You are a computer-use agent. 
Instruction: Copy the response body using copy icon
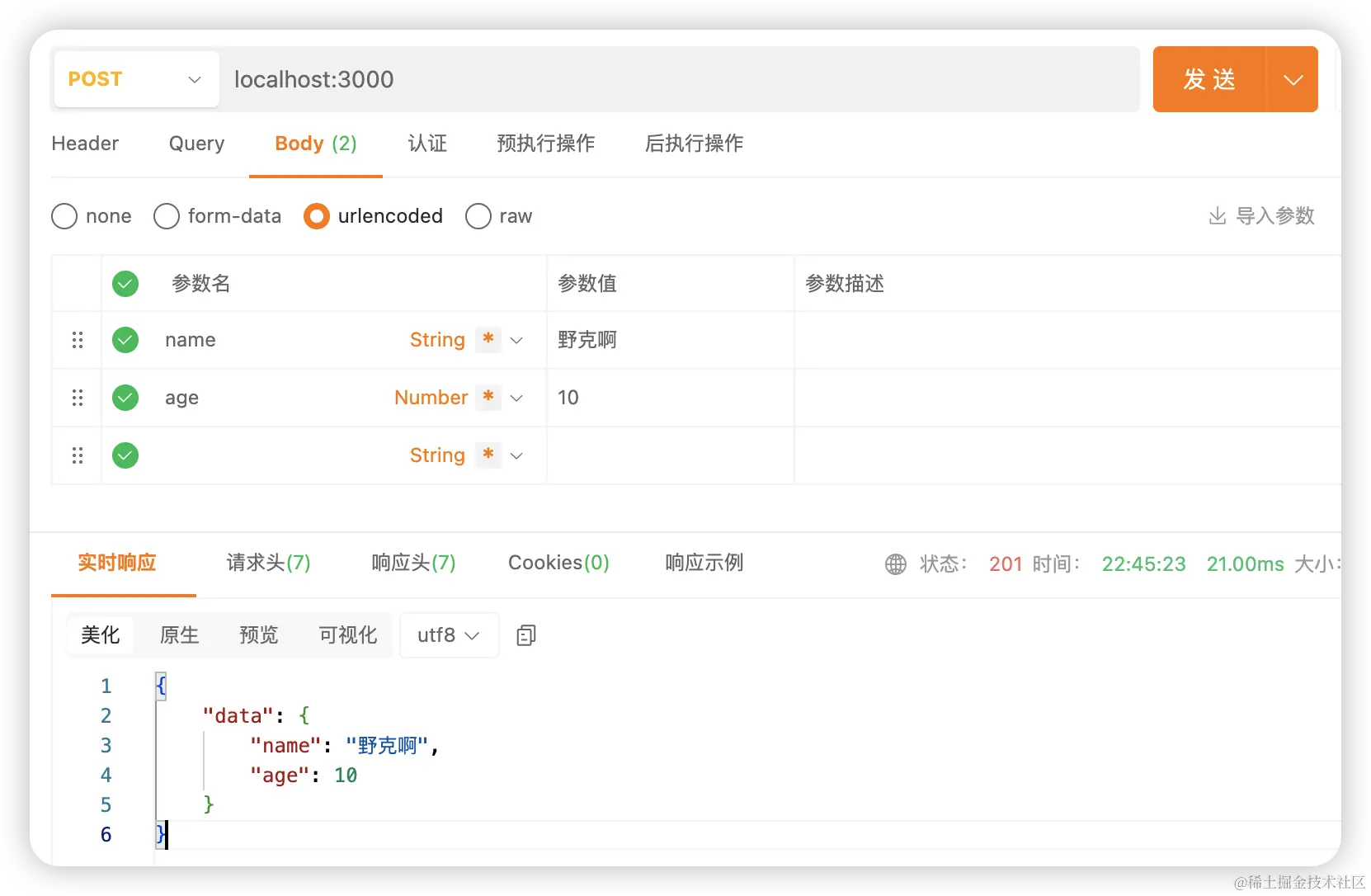525,635
